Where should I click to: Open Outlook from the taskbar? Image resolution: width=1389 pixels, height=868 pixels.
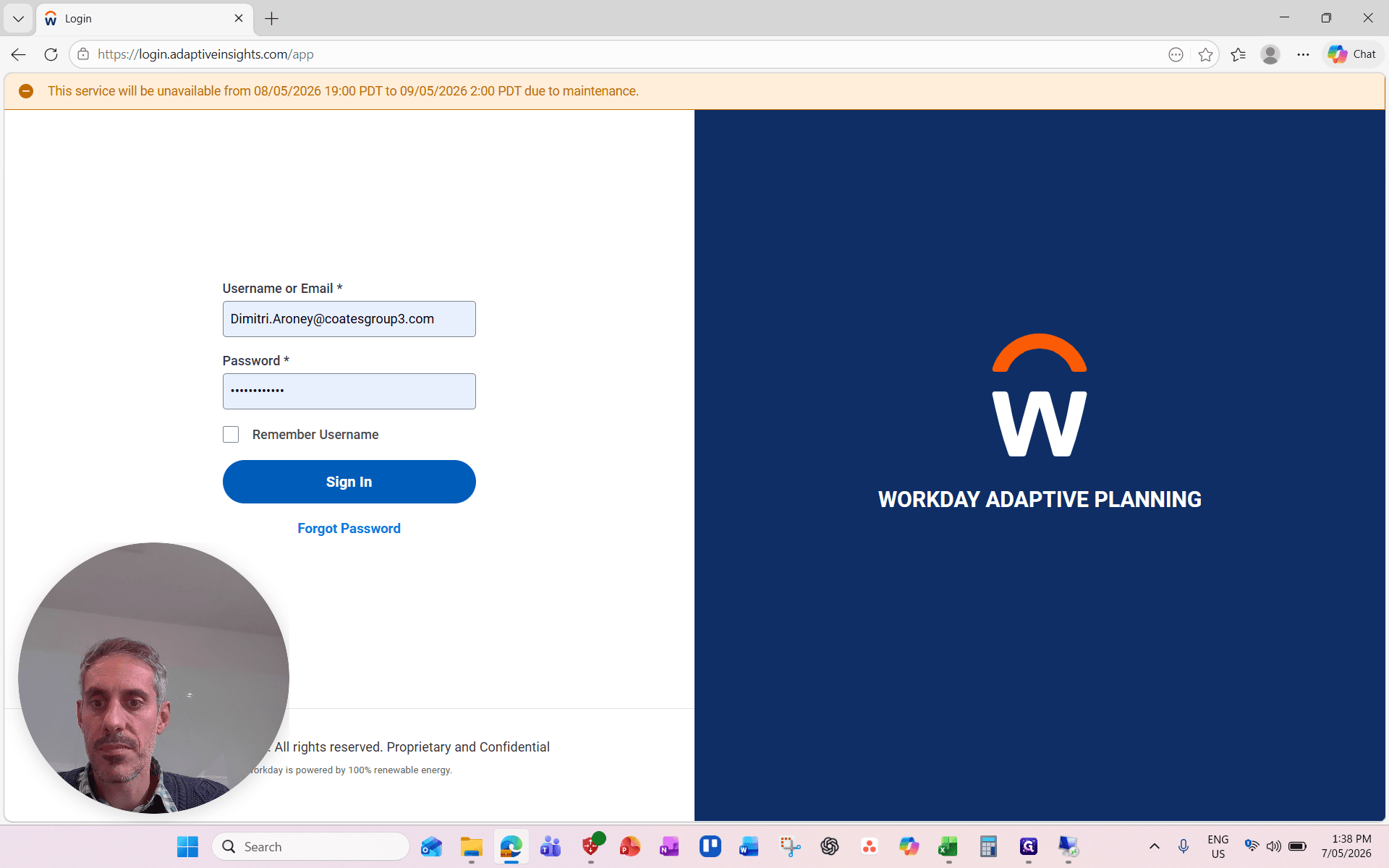point(432,846)
